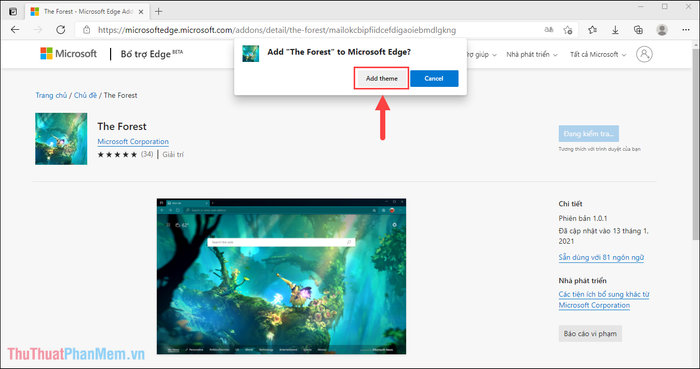The height and width of the screenshot is (369, 700).
Task: Open the tab actions menu icon
Action: tap(13, 12)
